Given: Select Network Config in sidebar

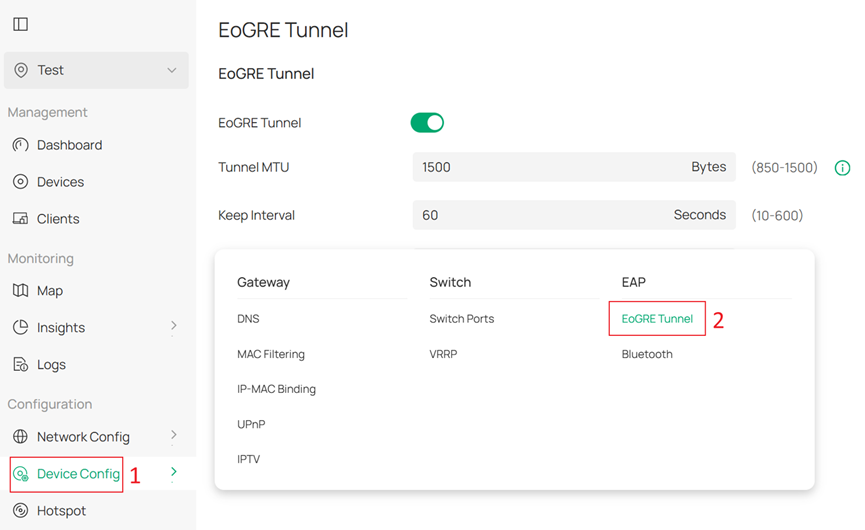Looking at the screenshot, I should 83,437.
